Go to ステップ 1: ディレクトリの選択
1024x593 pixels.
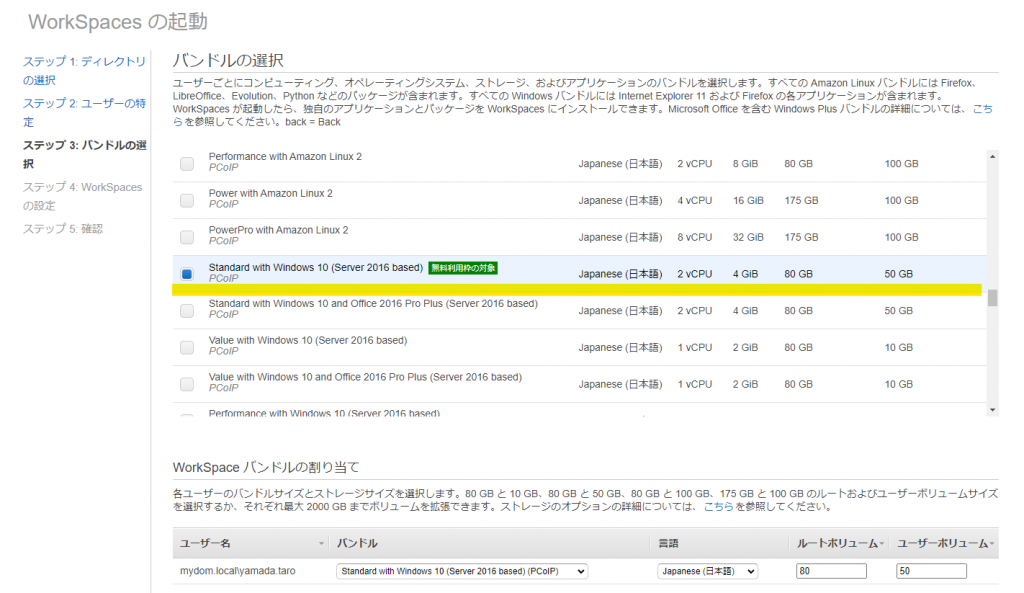[x=84, y=71]
